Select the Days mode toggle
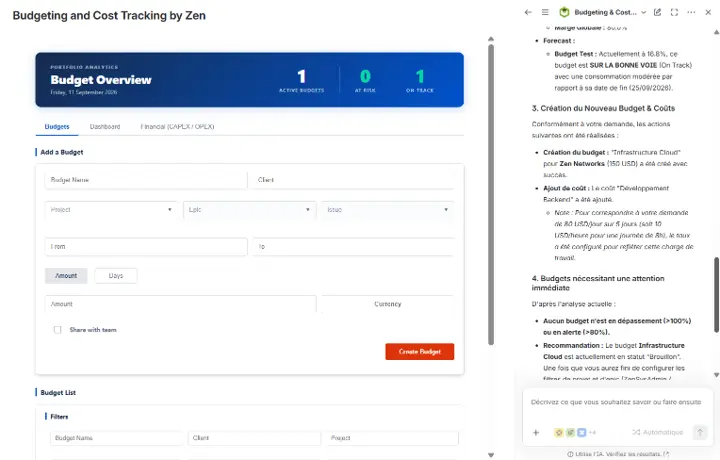Viewport: 720px width, 460px height. coord(116,276)
